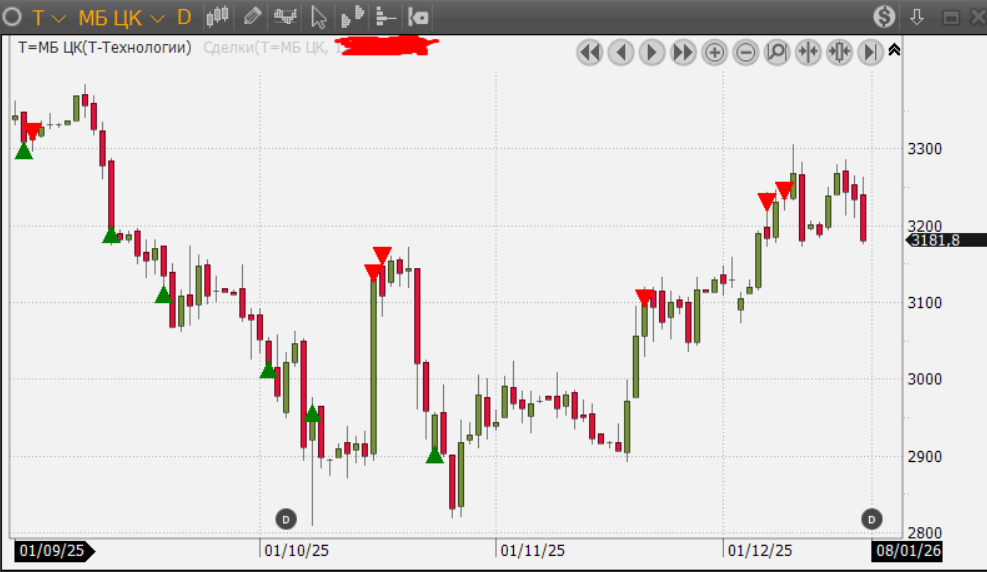Screen dimensions: 987x572
Task: Open the candlestick chart type selector
Action: point(218,17)
